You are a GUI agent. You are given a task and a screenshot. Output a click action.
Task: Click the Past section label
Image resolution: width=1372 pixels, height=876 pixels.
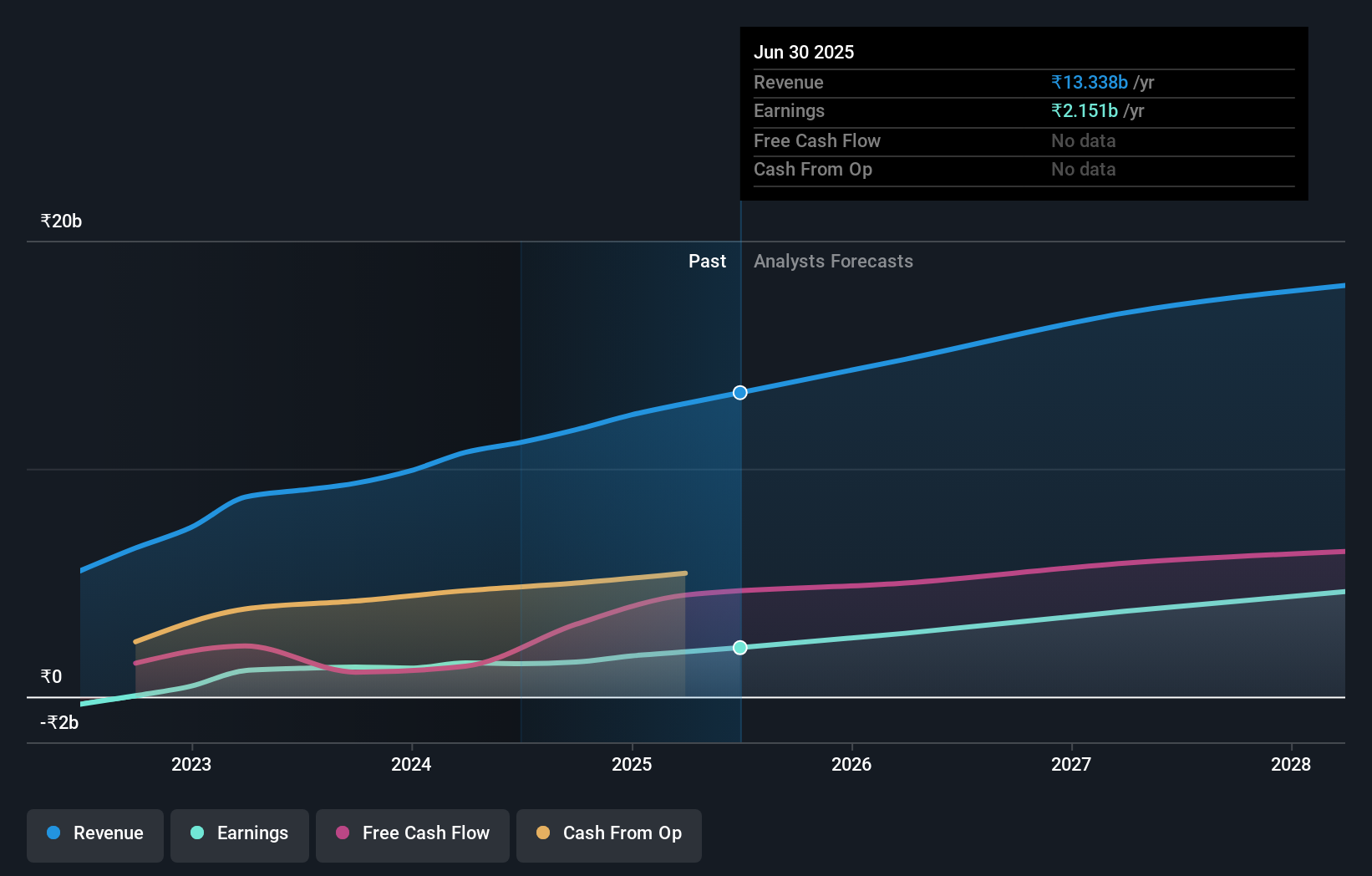tap(707, 262)
